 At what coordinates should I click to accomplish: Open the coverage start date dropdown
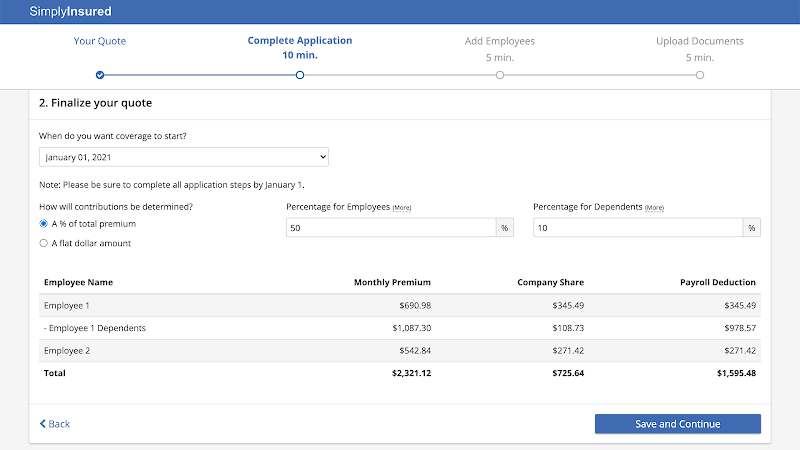point(184,157)
